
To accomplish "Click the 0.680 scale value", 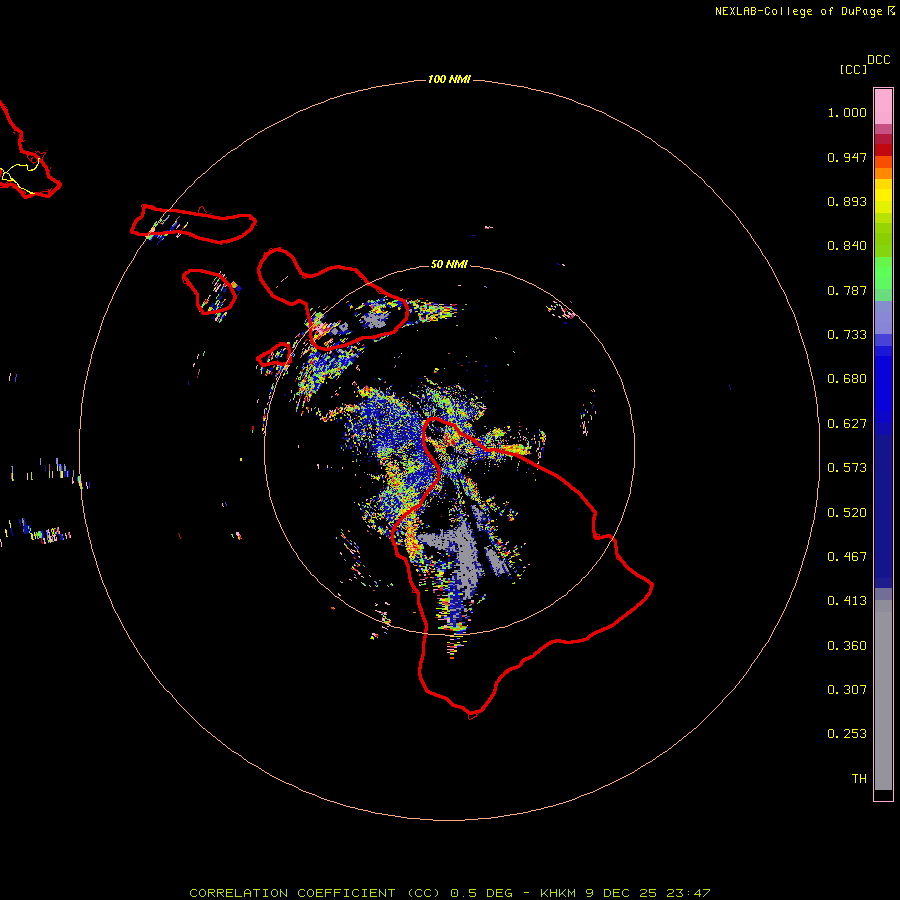I will click(847, 379).
